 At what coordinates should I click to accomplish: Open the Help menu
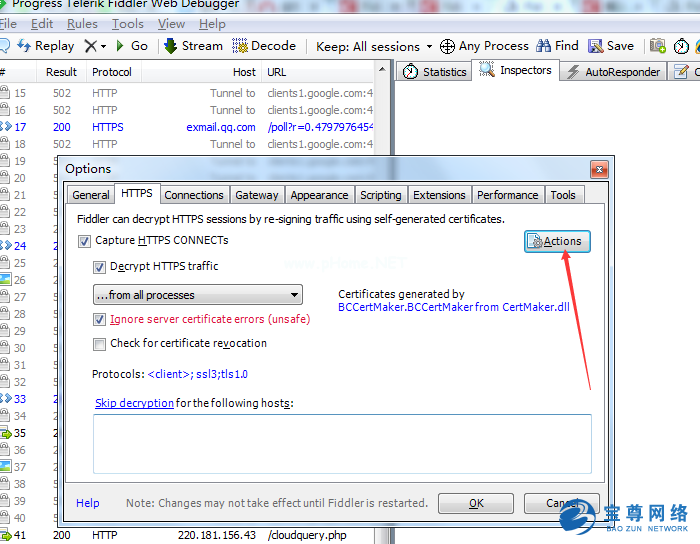click(x=212, y=24)
